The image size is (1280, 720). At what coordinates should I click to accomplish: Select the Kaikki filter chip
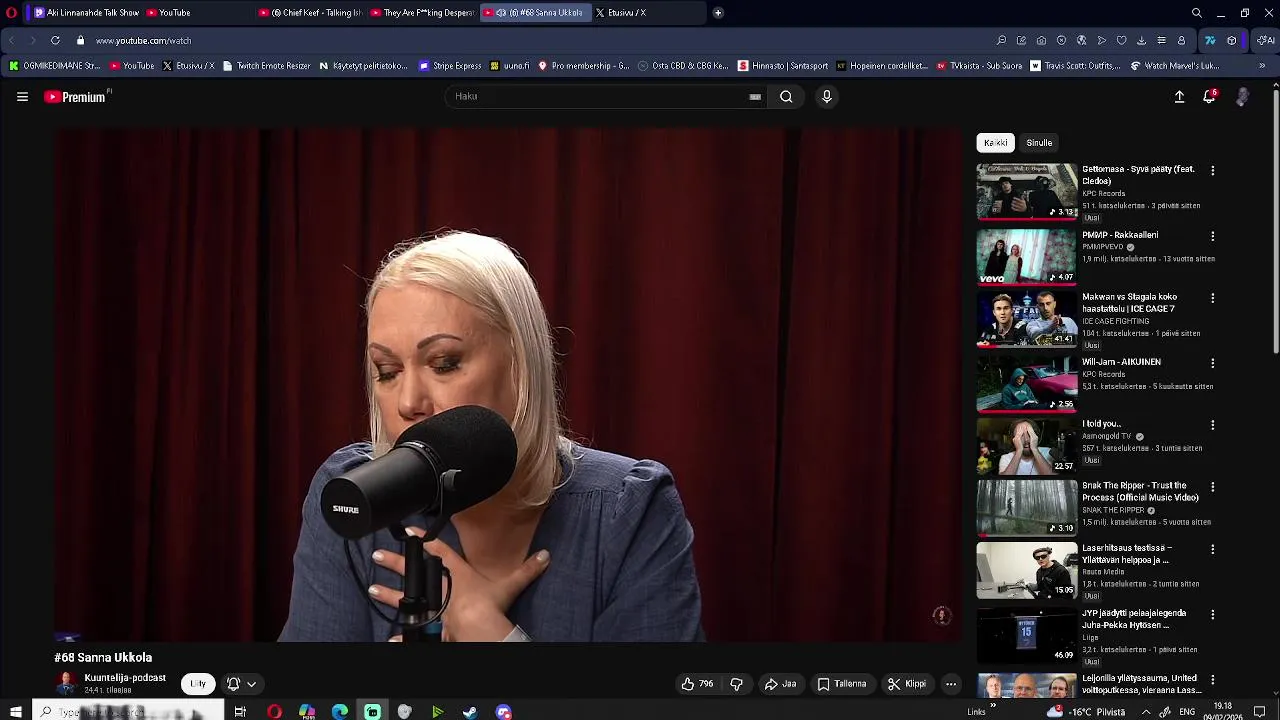[x=995, y=143]
